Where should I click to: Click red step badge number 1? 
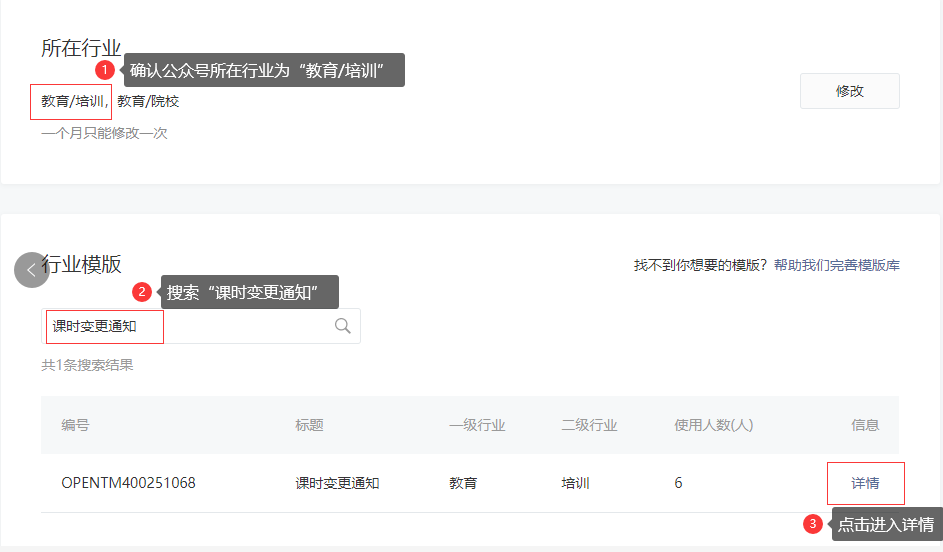(104, 70)
